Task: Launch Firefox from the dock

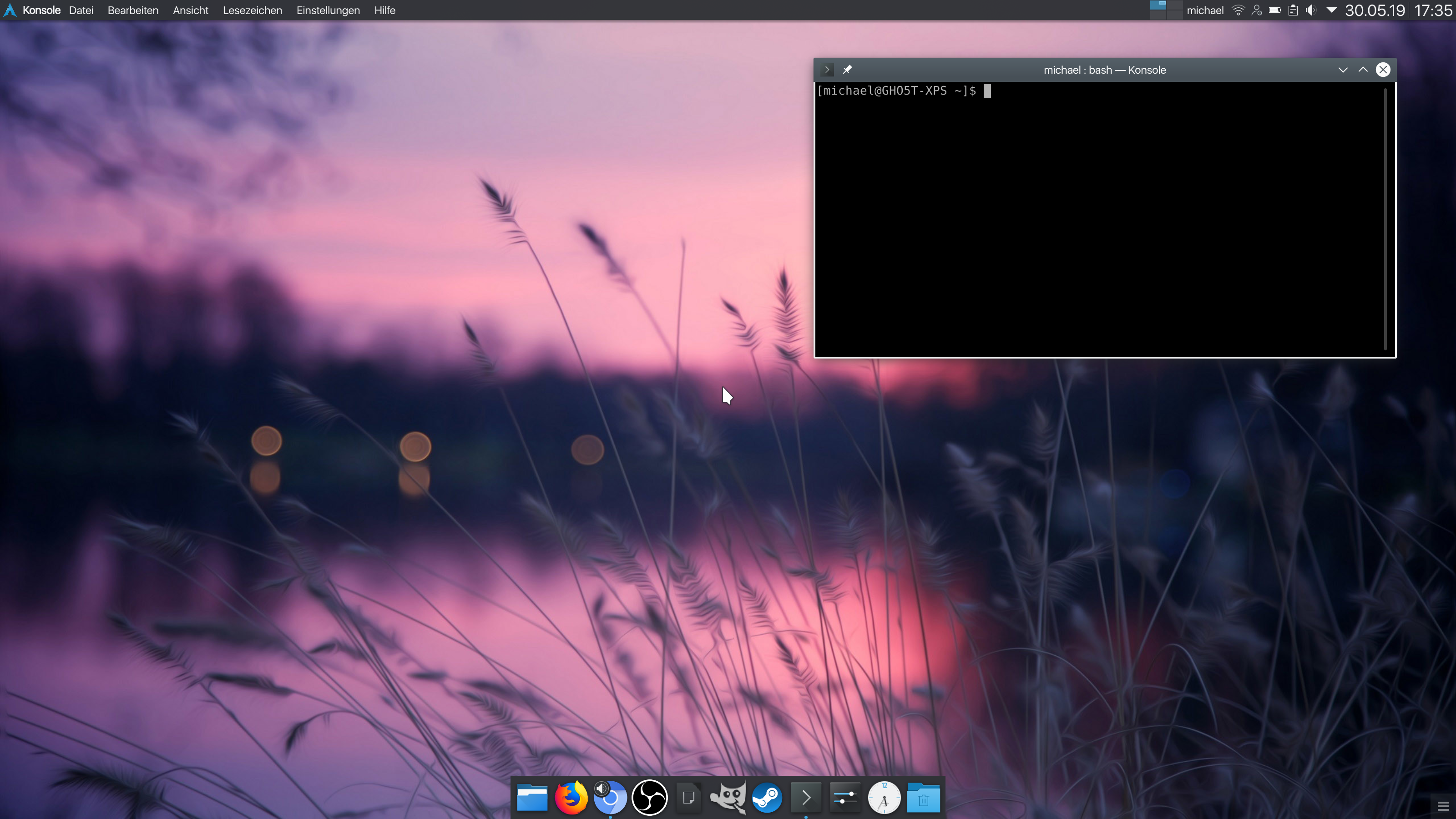Action: [x=571, y=798]
